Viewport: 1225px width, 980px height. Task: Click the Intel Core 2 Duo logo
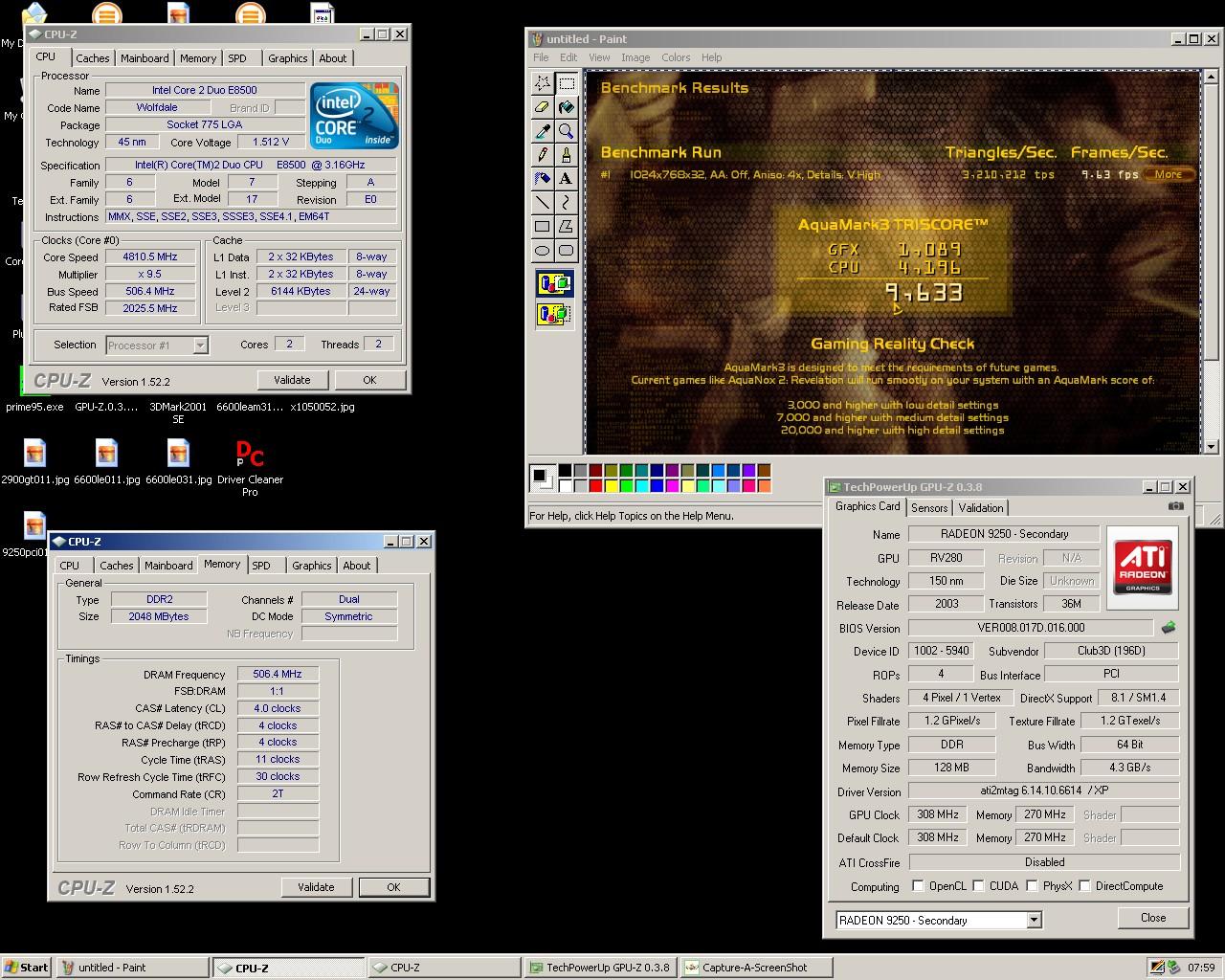click(x=354, y=116)
